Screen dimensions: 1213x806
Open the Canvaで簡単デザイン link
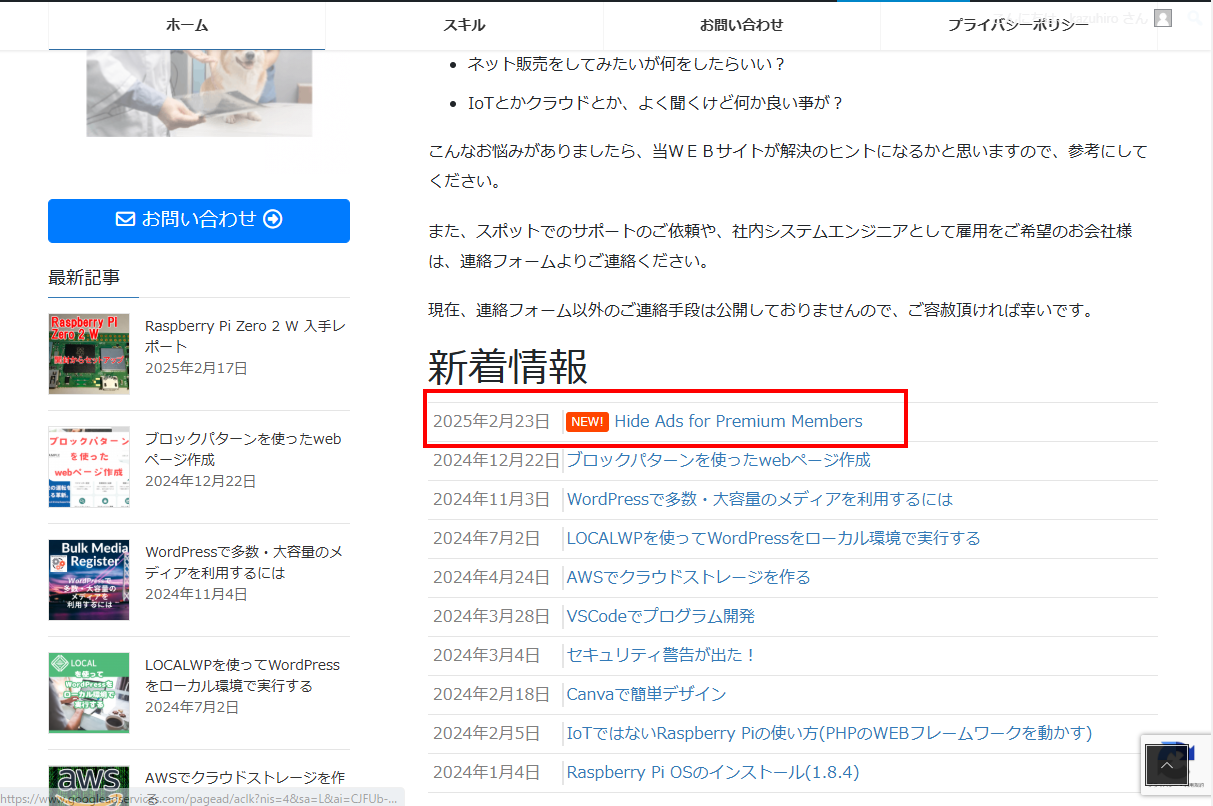point(646,694)
